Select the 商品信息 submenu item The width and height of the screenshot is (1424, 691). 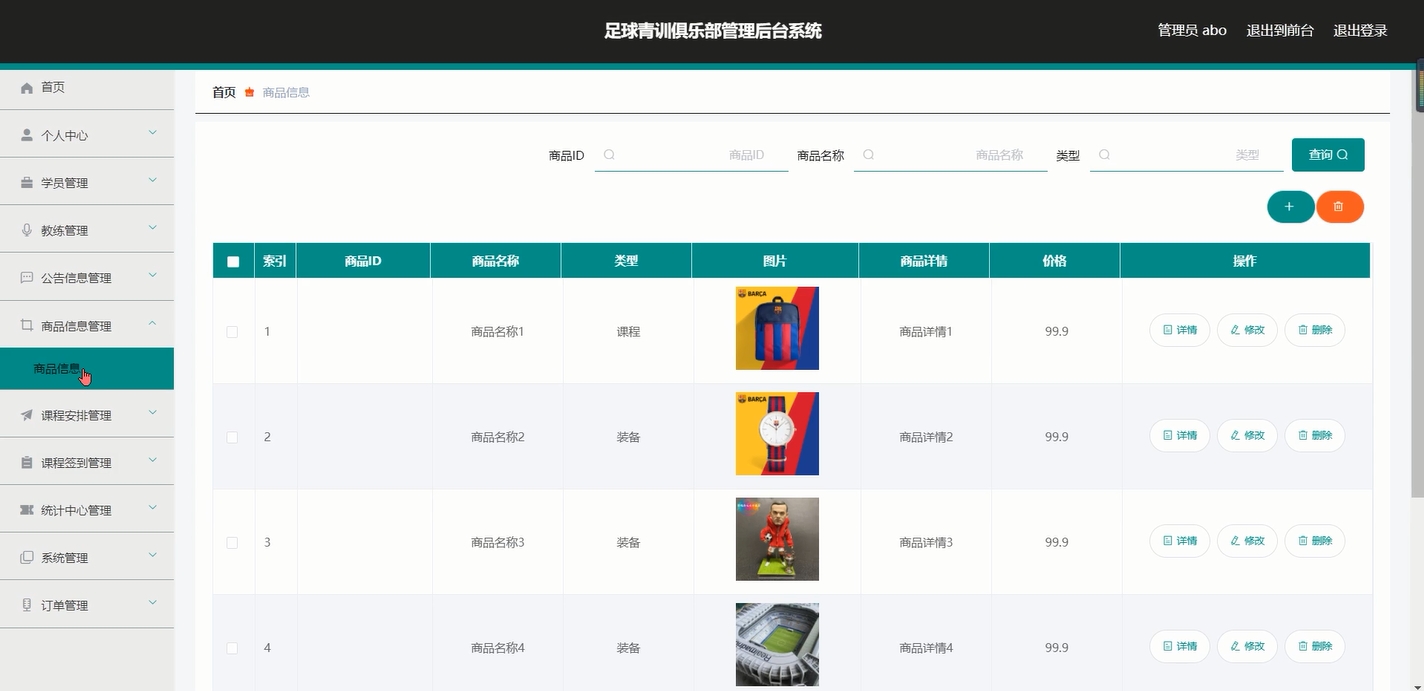pos(87,369)
